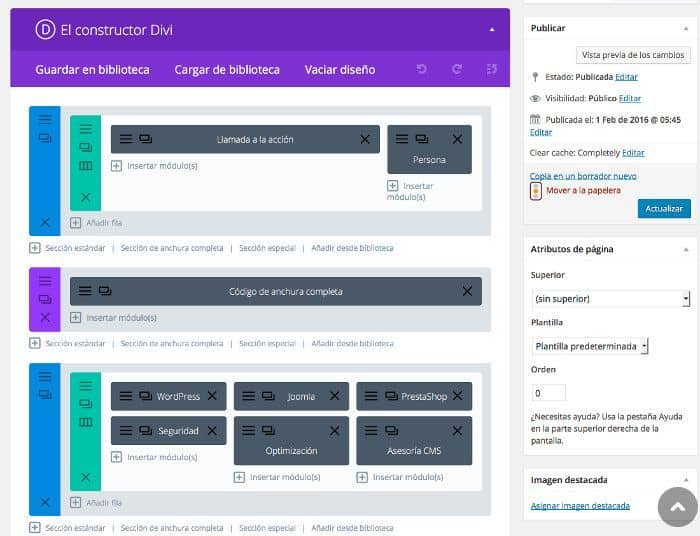Click the Actualizar button
Viewport: 700px width, 536px height.
(664, 208)
